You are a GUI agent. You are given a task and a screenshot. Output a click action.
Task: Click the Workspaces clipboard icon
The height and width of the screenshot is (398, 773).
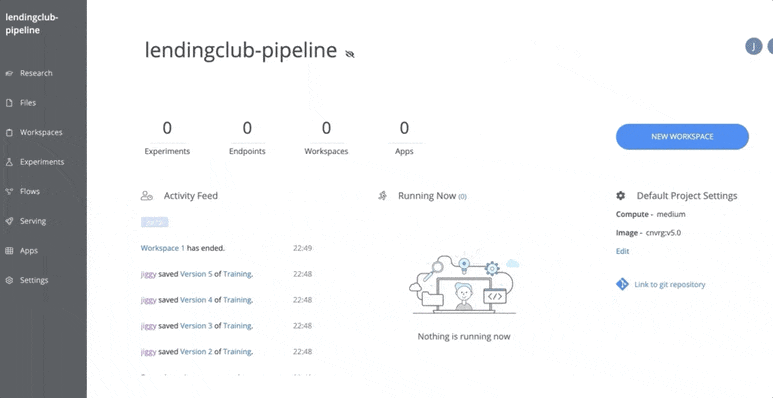point(9,133)
